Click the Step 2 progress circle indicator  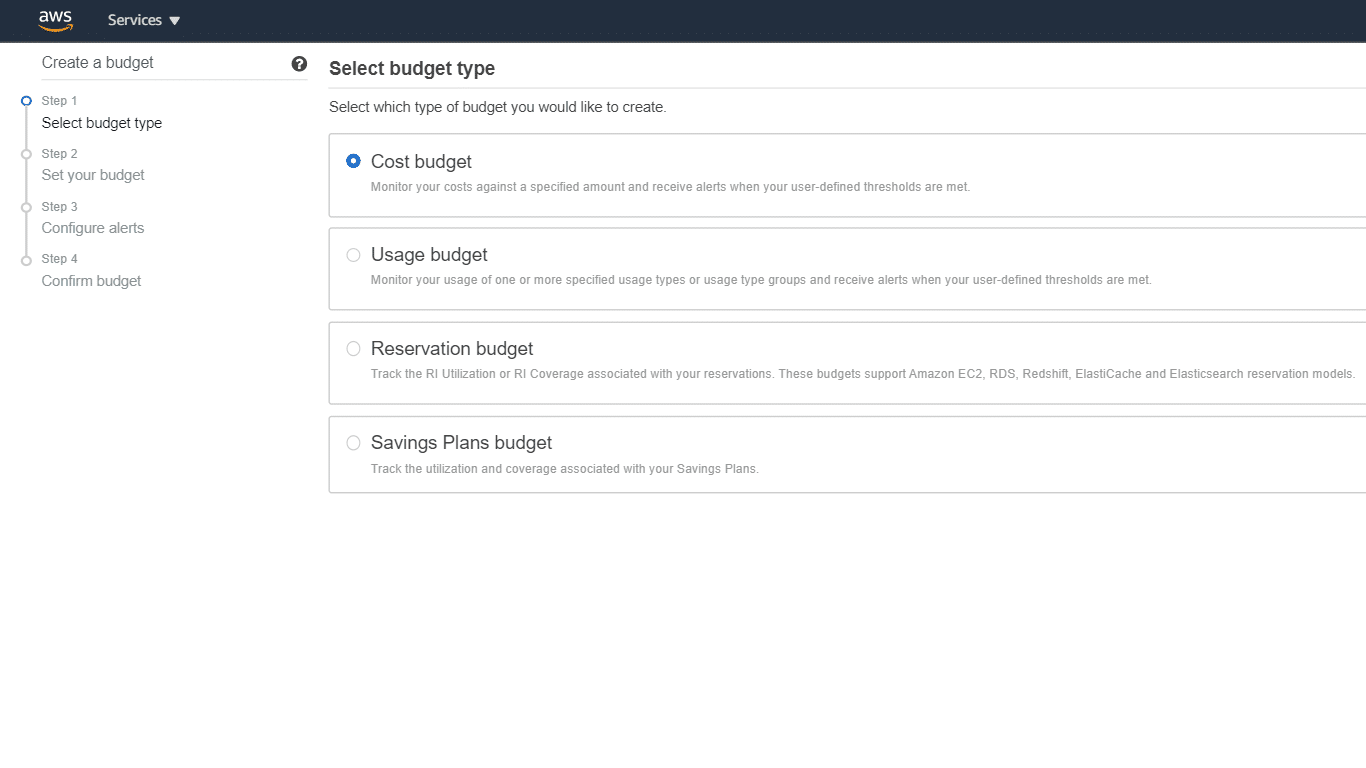click(26, 153)
